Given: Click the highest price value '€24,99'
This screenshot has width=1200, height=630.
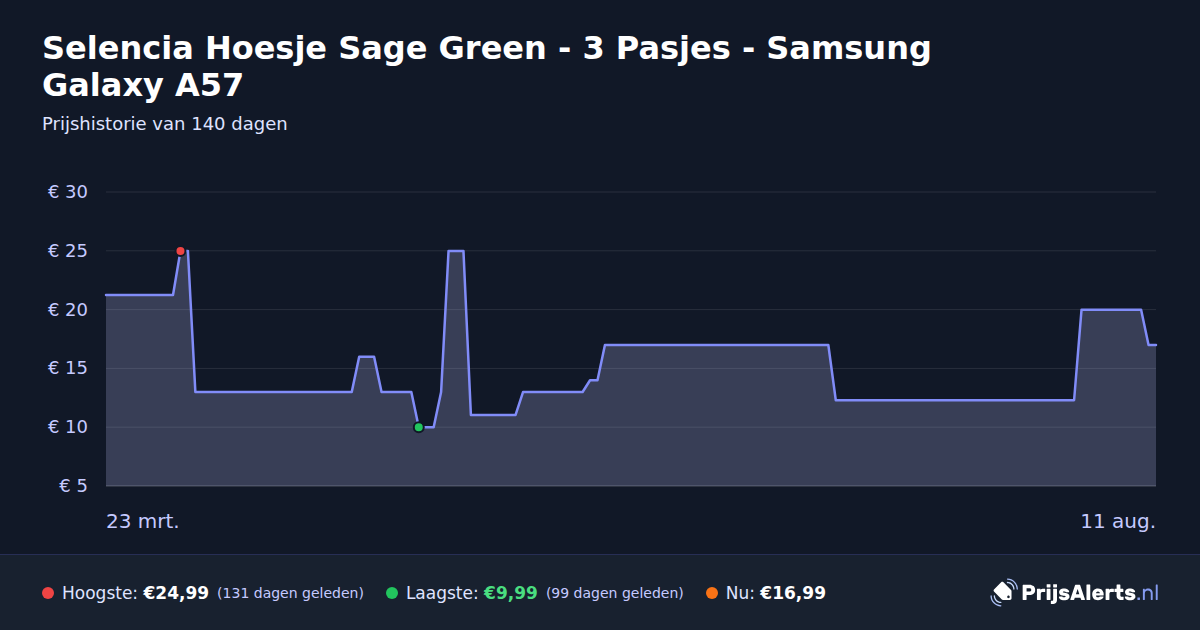Looking at the screenshot, I should (176, 593).
